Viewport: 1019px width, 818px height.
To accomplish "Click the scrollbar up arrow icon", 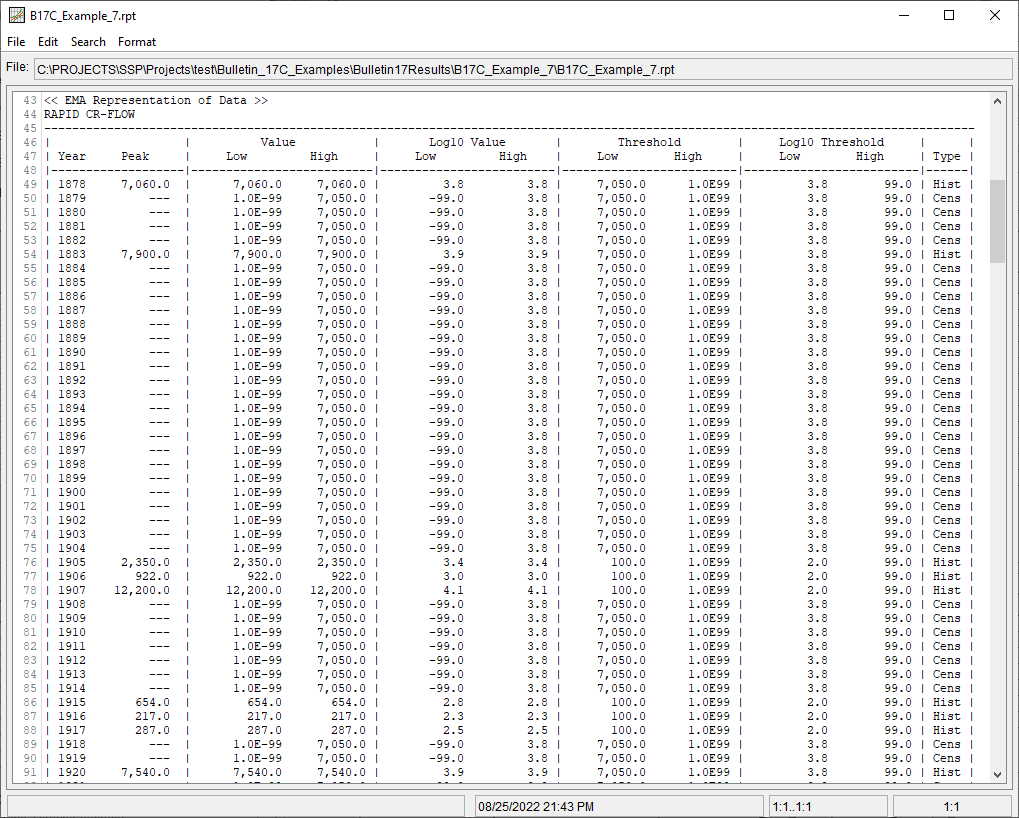I will (x=998, y=99).
